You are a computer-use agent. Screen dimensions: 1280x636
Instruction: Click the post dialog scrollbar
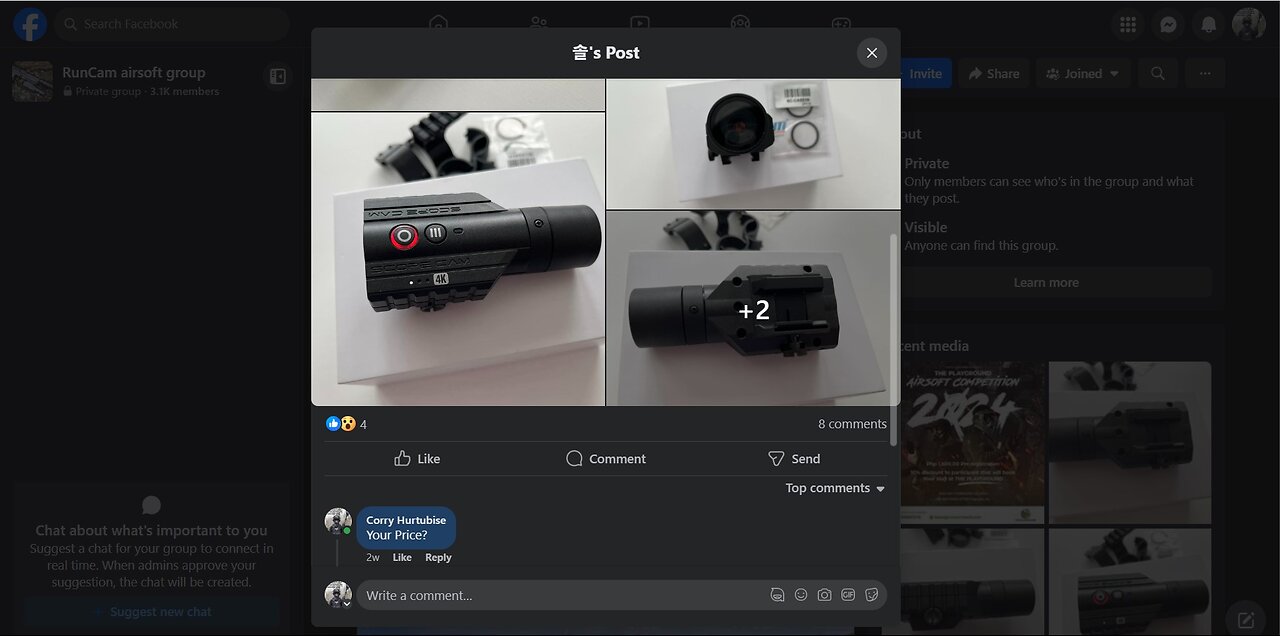pyautogui.click(x=893, y=340)
